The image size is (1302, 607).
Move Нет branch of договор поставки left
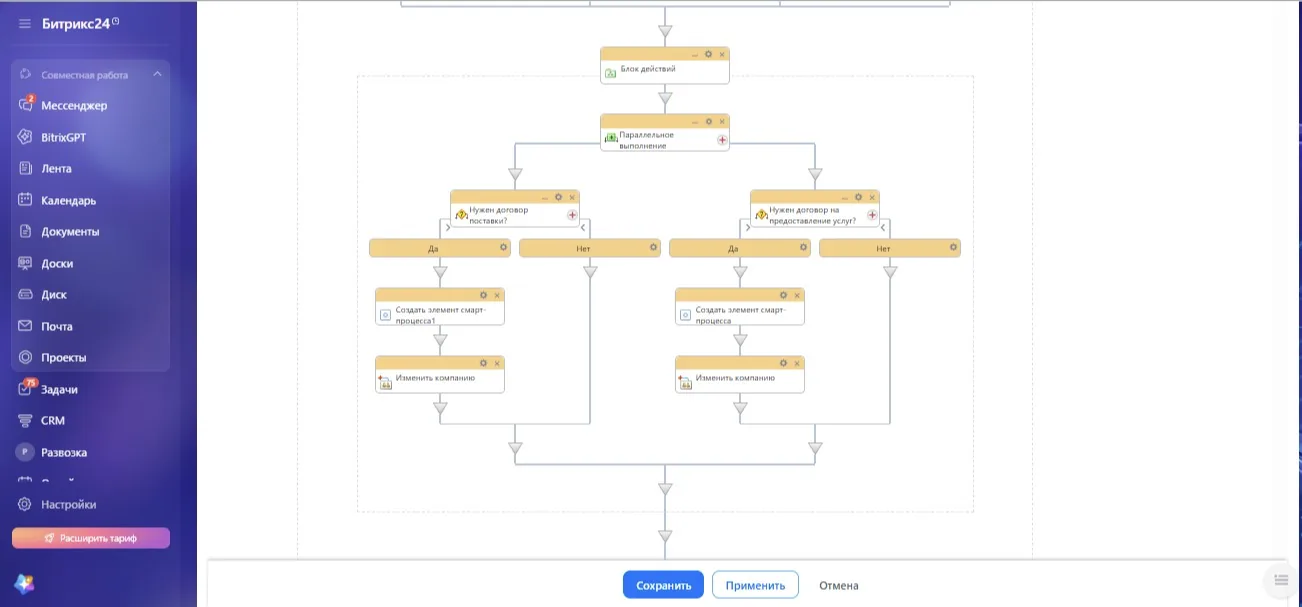pos(583,228)
